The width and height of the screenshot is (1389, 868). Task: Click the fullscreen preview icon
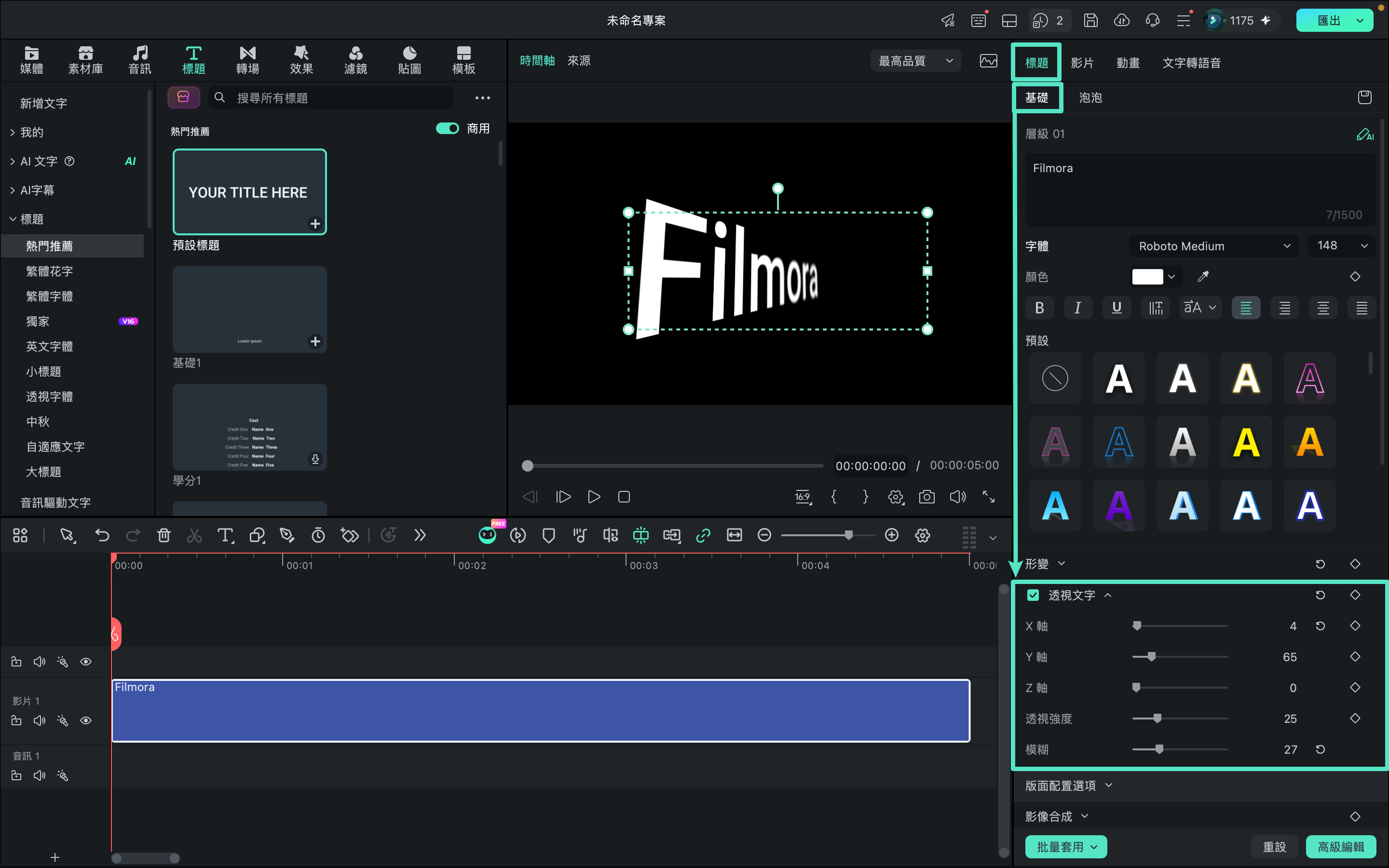click(988, 497)
